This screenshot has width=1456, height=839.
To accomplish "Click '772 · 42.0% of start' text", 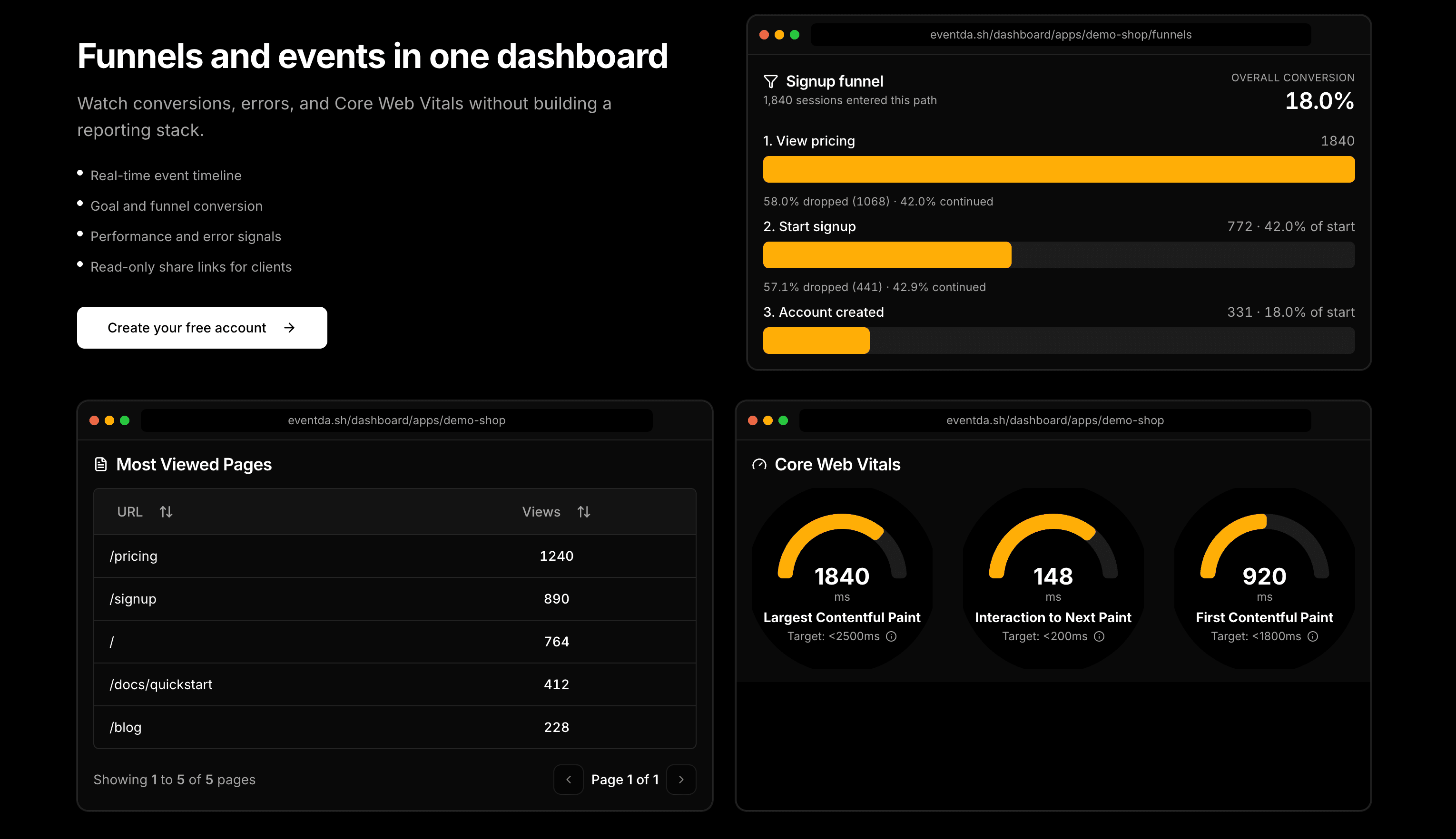I will (1290, 226).
